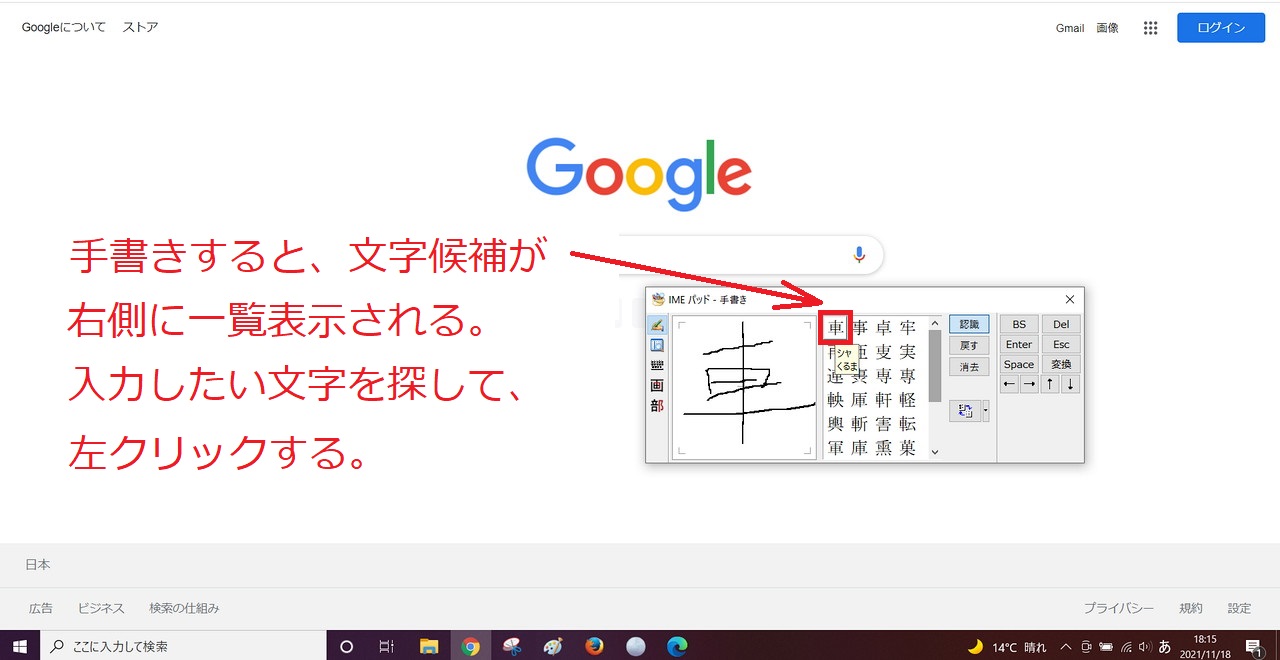Click the Meet Now tray icon
Image resolution: width=1280 pixels, height=660 pixels.
tap(1086, 646)
